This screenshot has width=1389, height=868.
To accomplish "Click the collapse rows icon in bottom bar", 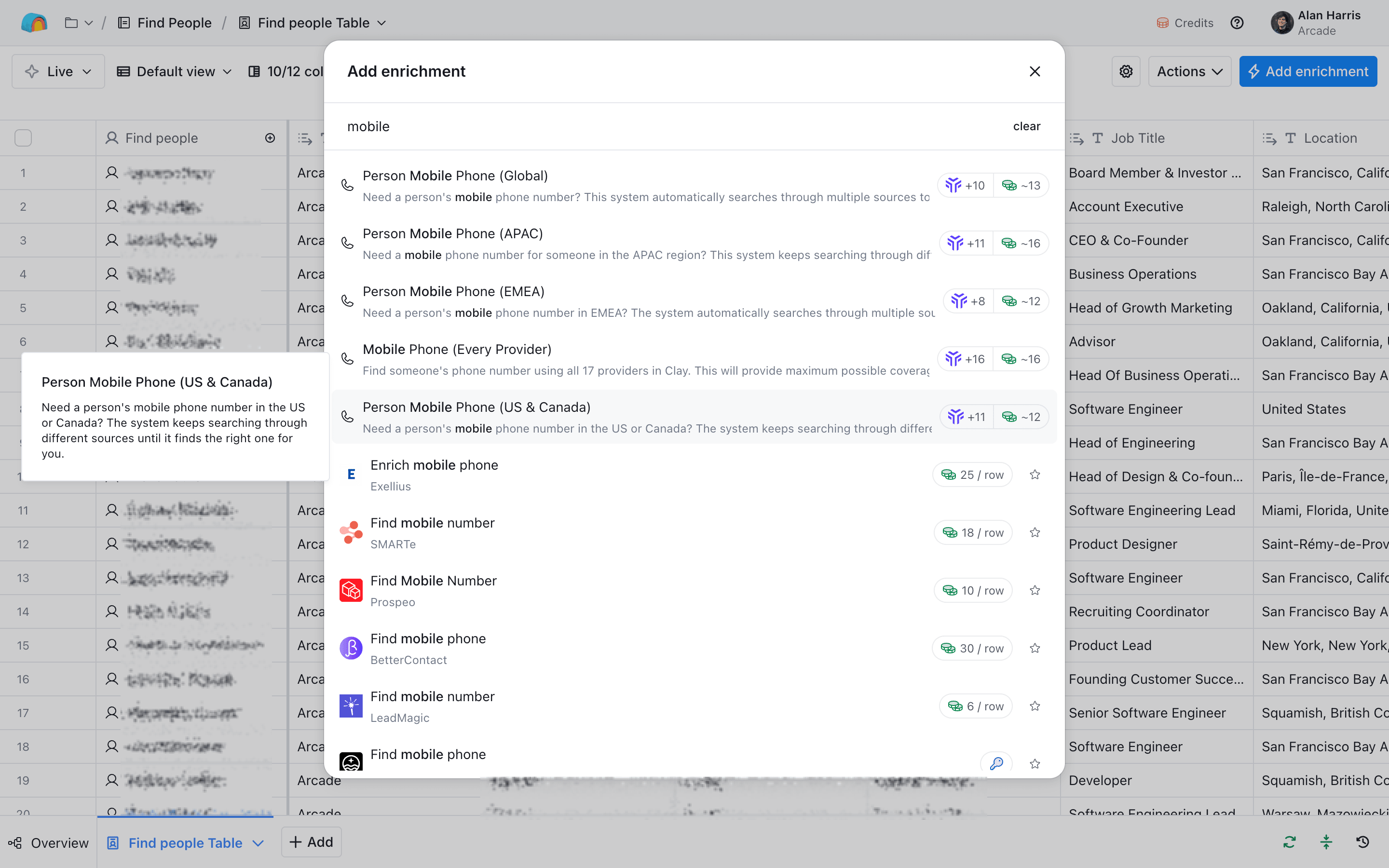I will pos(1326,842).
